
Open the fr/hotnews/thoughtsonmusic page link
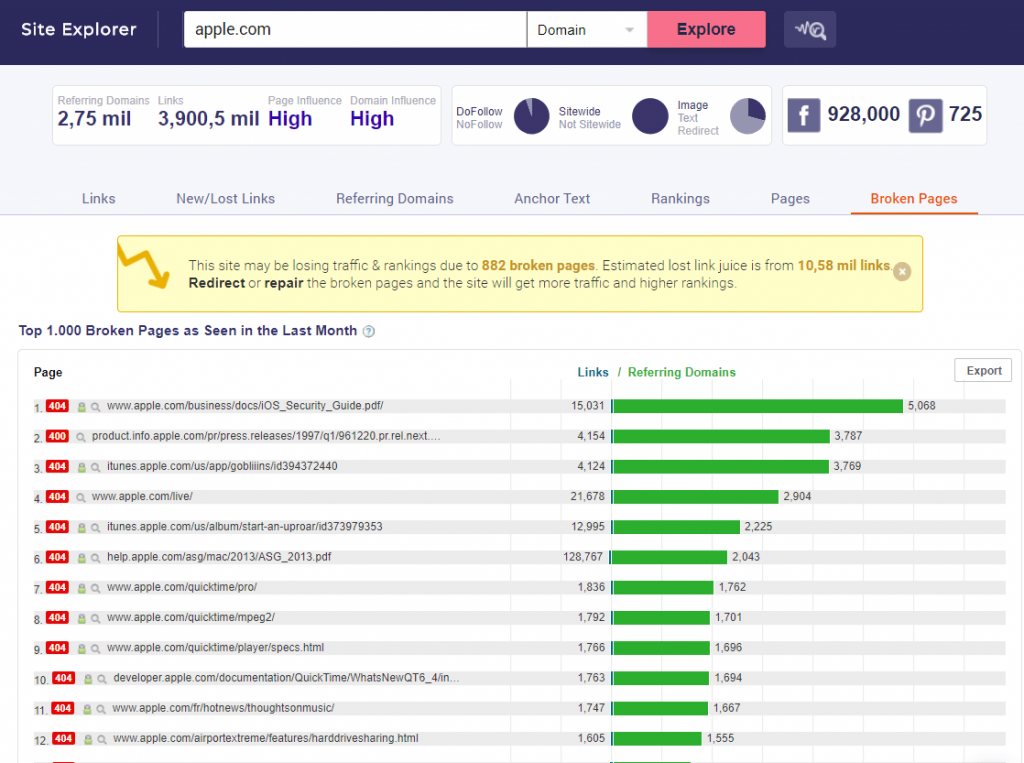tap(223, 708)
